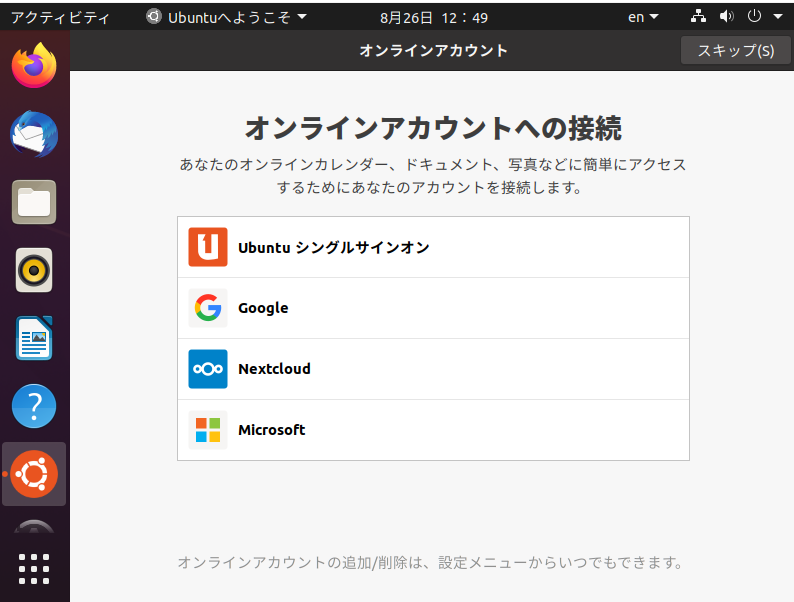This screenshot has height=602, width=794.
Task: Select the Nextcloud account text label
Action: (274, 369)
